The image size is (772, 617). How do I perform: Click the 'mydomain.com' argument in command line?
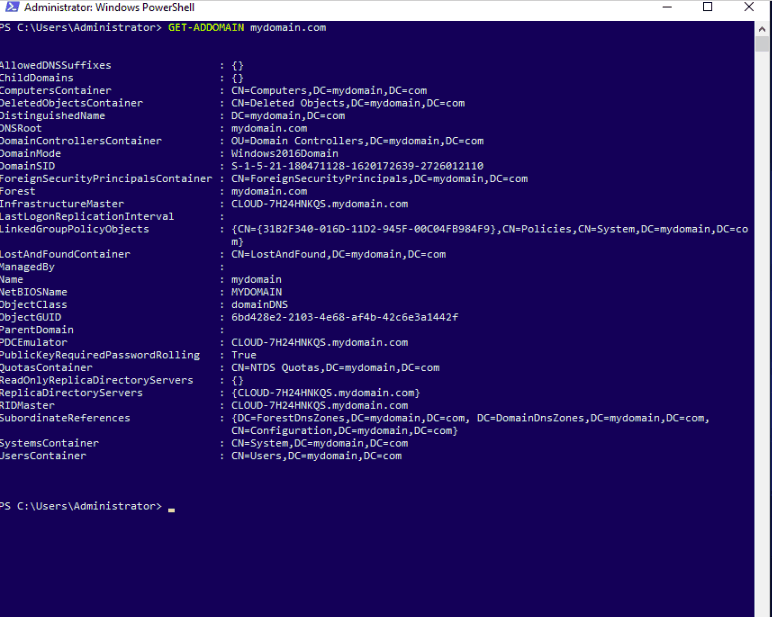288,28
